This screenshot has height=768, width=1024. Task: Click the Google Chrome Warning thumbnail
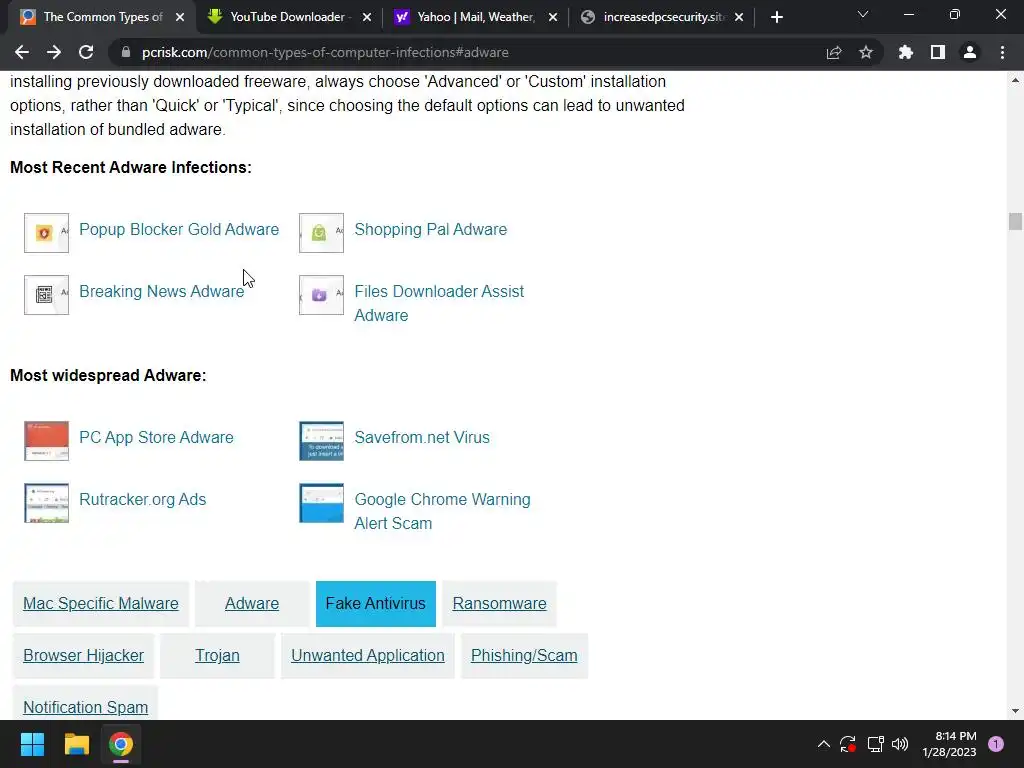tap(321, 503)
